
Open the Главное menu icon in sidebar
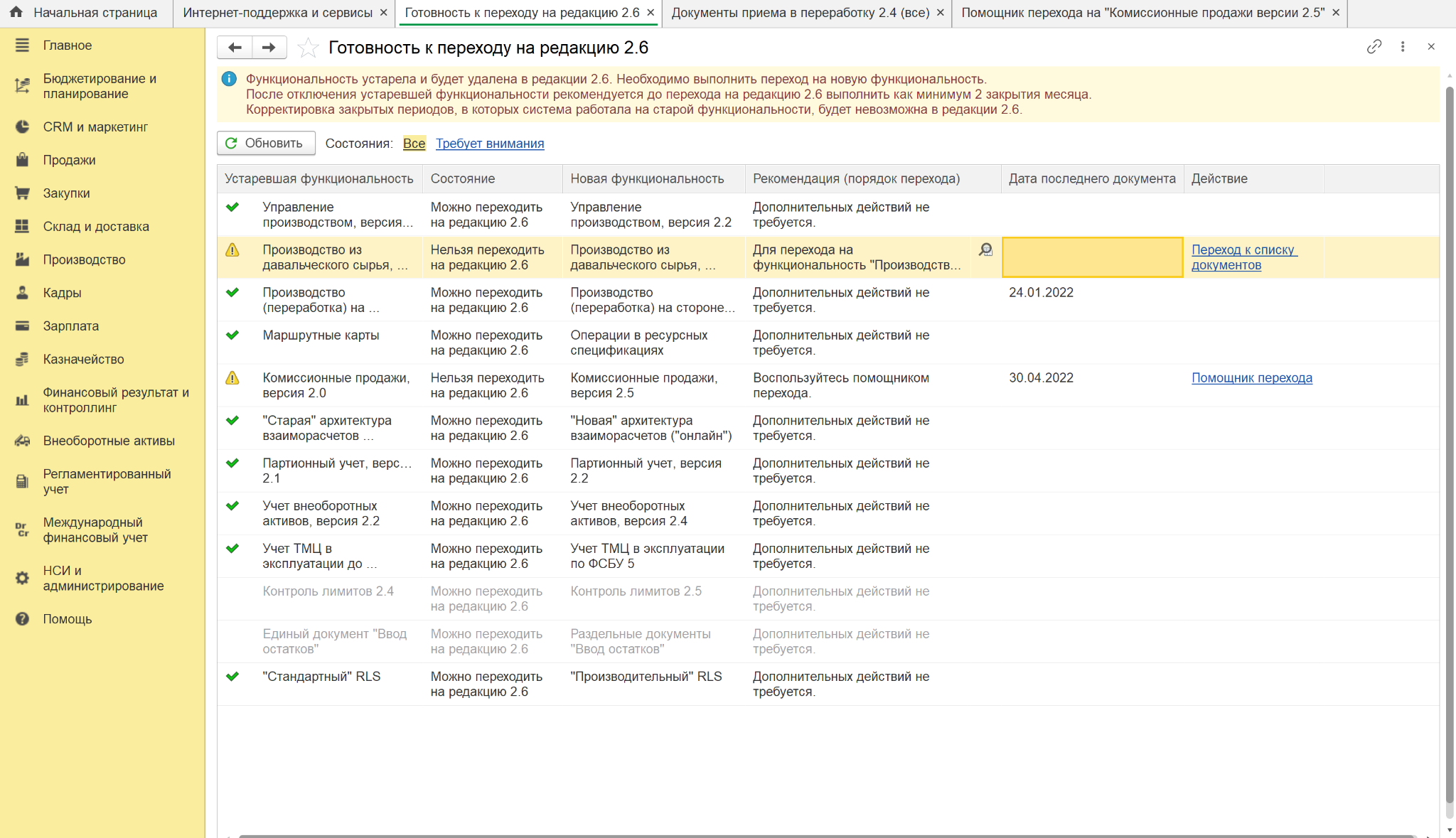click(22, 45)
